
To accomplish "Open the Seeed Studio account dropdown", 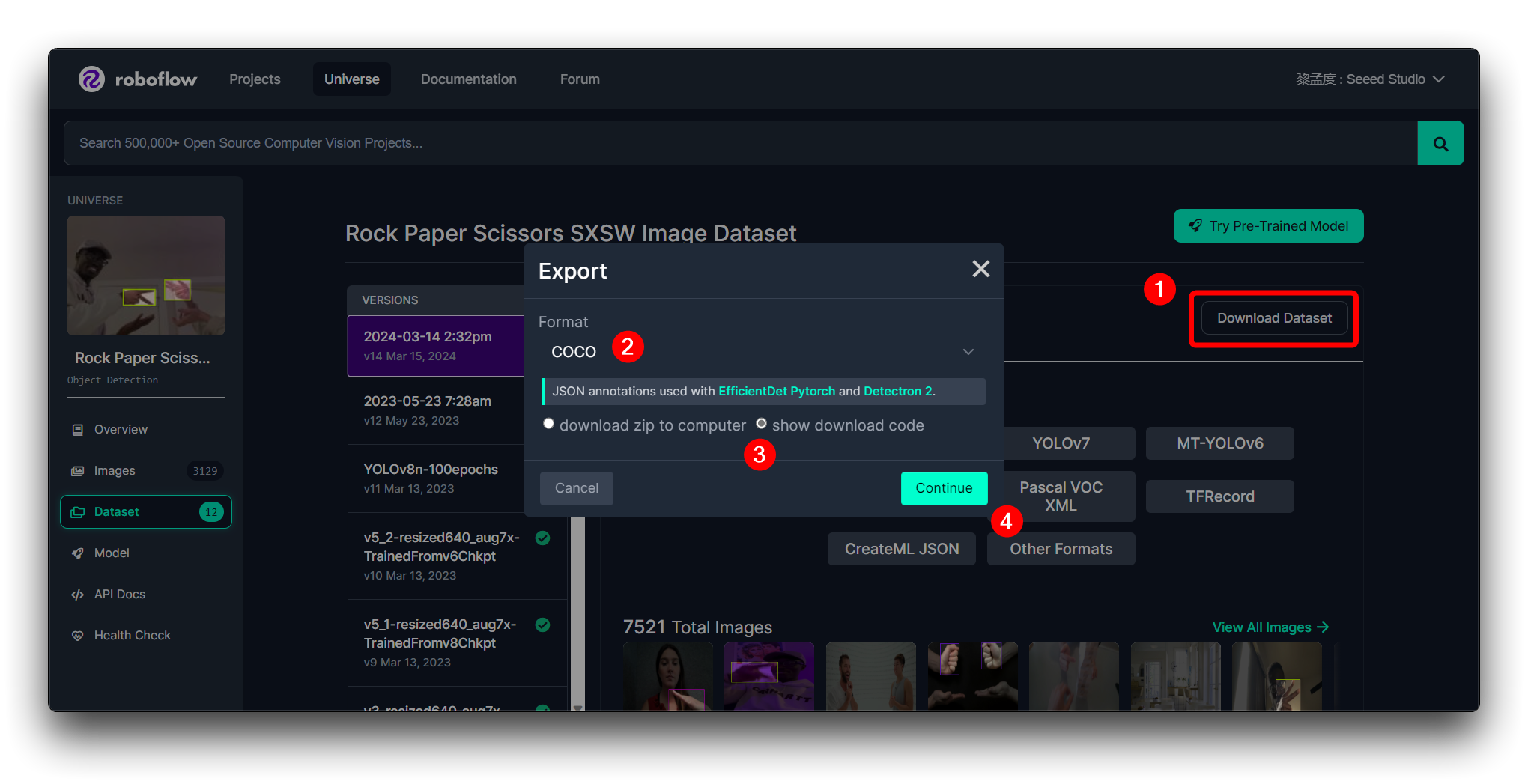I will [x=1370, y=79].
